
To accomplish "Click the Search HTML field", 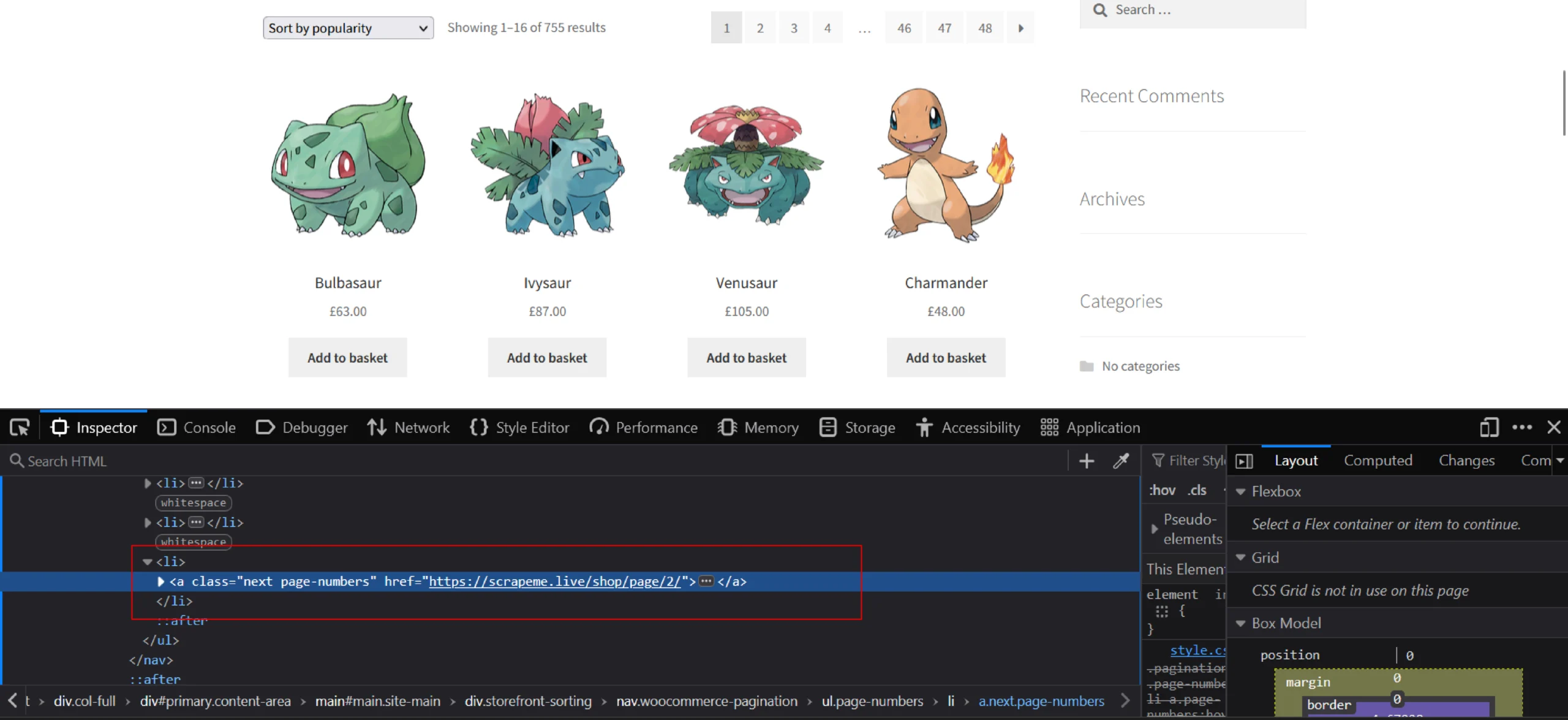I will pos(533,461).
